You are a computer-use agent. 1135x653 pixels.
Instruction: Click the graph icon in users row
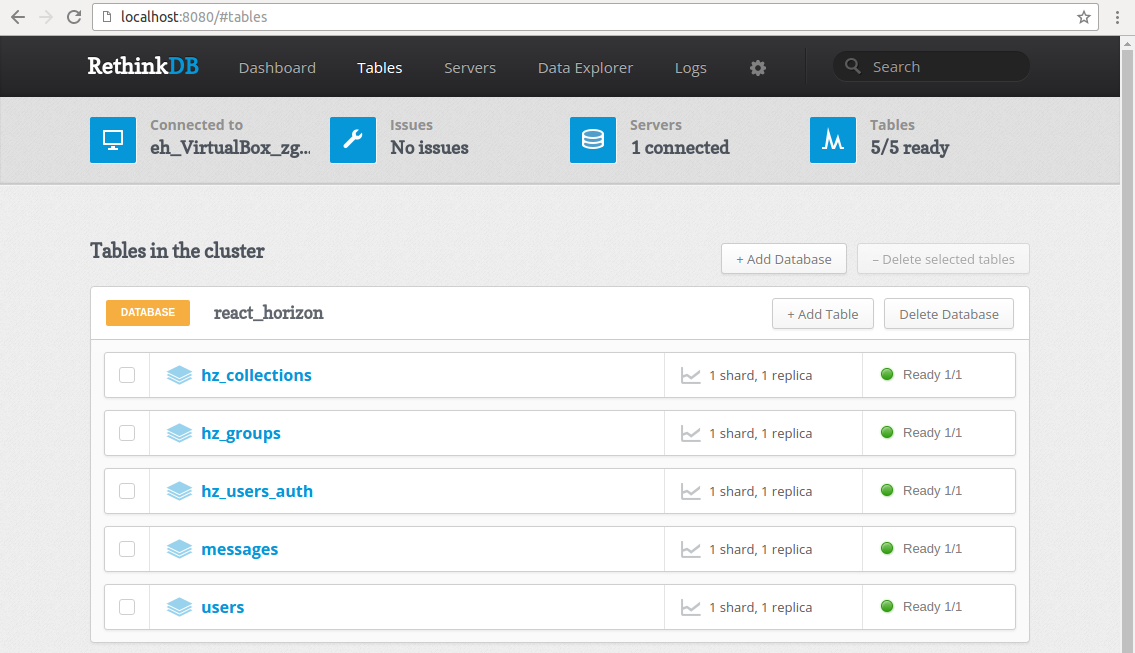coord(691,607)
